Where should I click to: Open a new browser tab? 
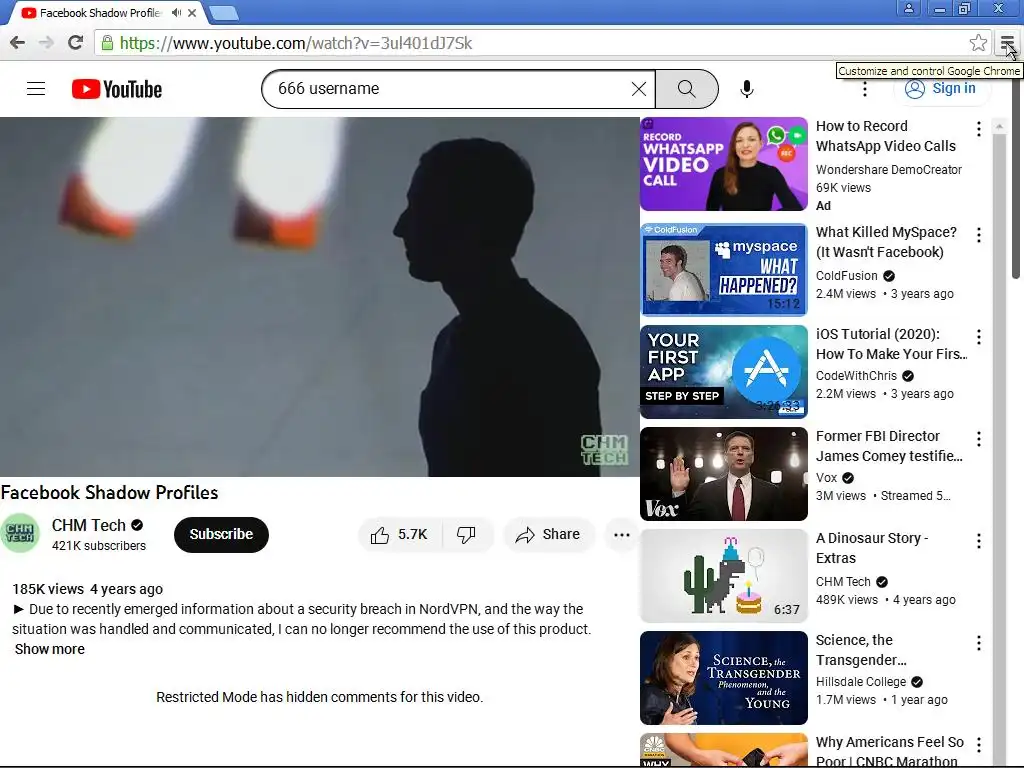[x=223, y=13]
